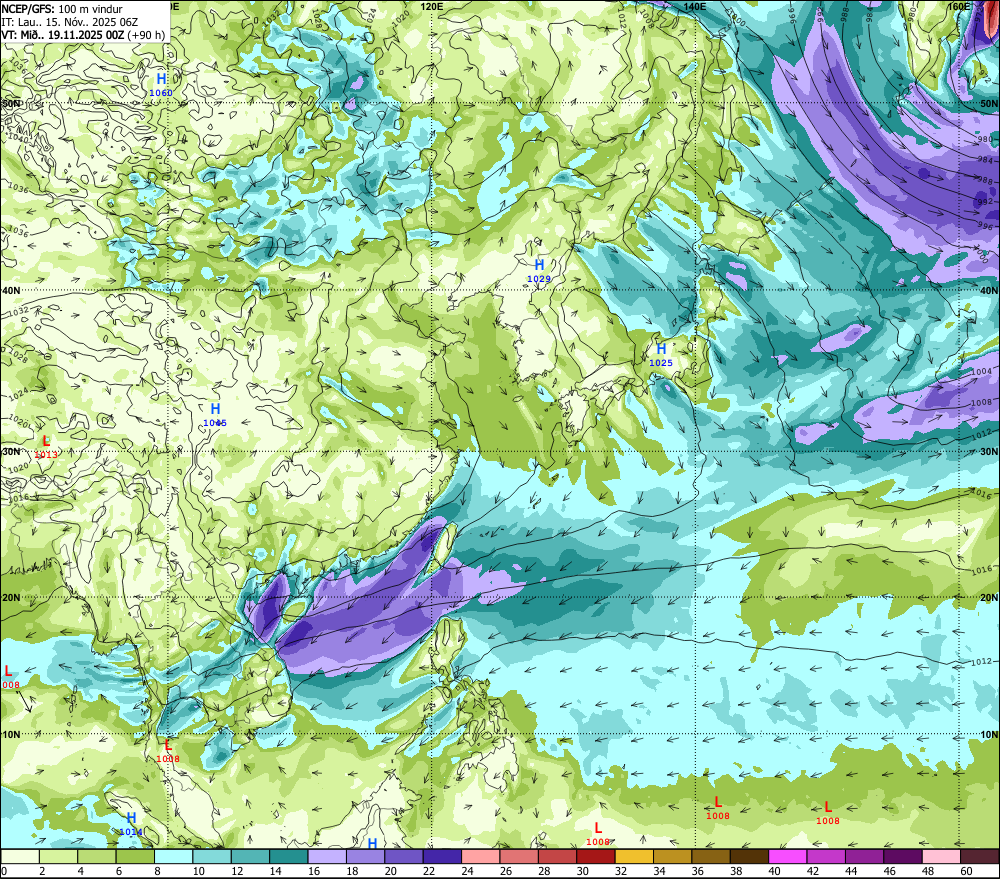Click legend value 60
1000x879 pixels.
967,871
